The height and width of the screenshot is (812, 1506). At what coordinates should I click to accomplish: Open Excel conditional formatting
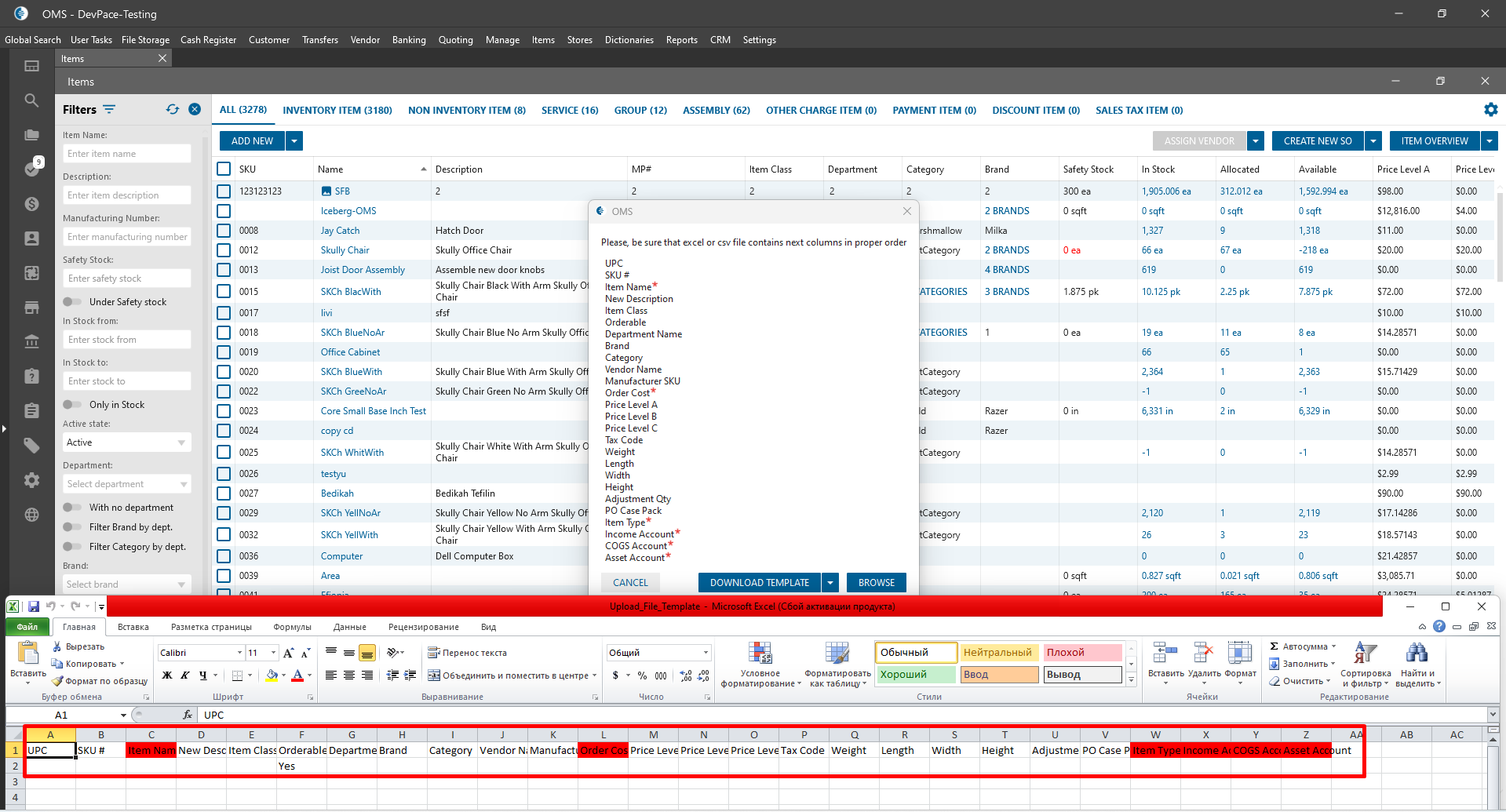pos(760,665)
